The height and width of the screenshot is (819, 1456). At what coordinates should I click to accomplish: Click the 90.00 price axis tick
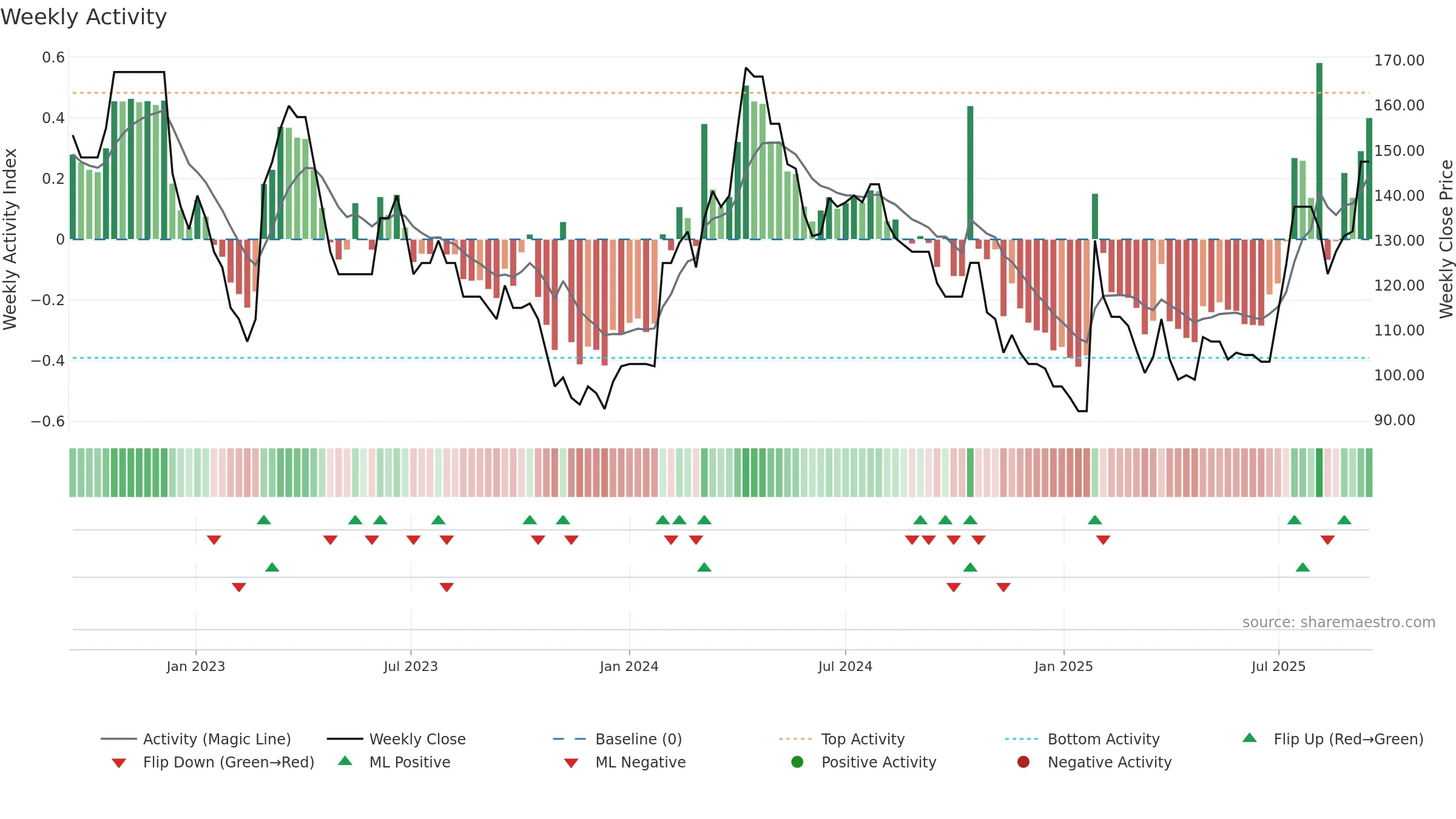(1395, 420)
